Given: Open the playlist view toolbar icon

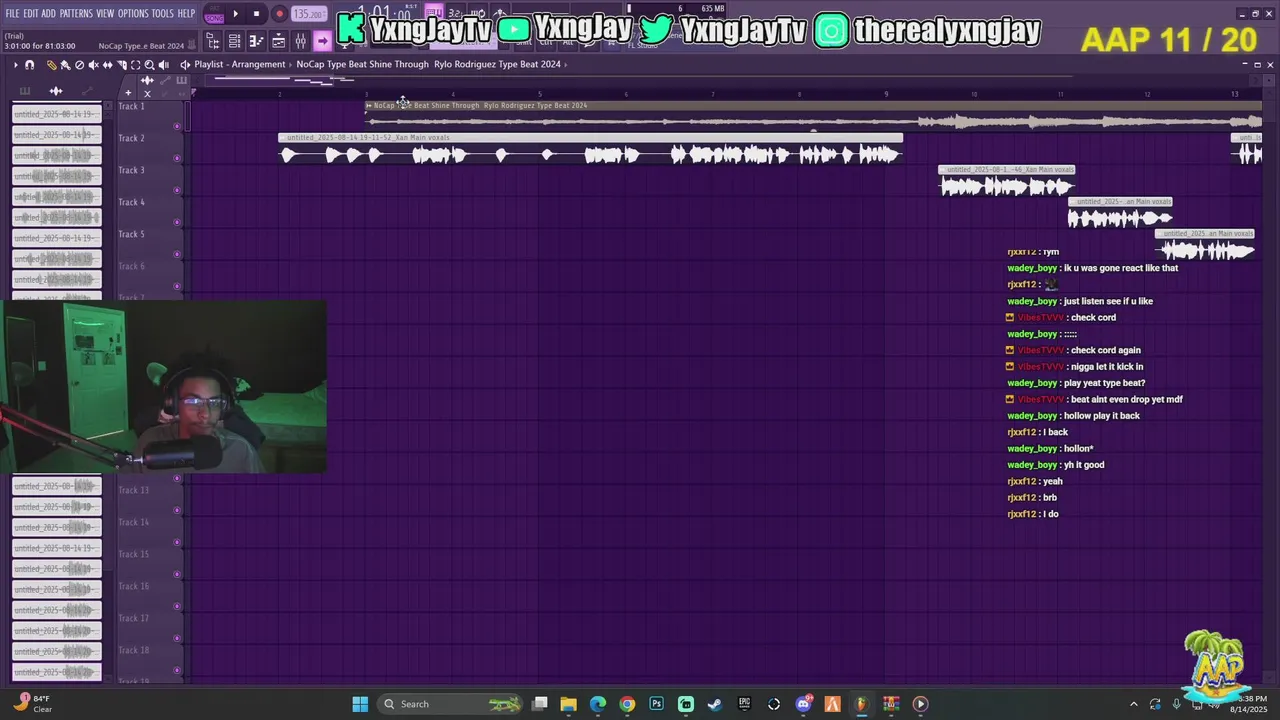Looking at the screenshot, I should [x=278, y=41].
